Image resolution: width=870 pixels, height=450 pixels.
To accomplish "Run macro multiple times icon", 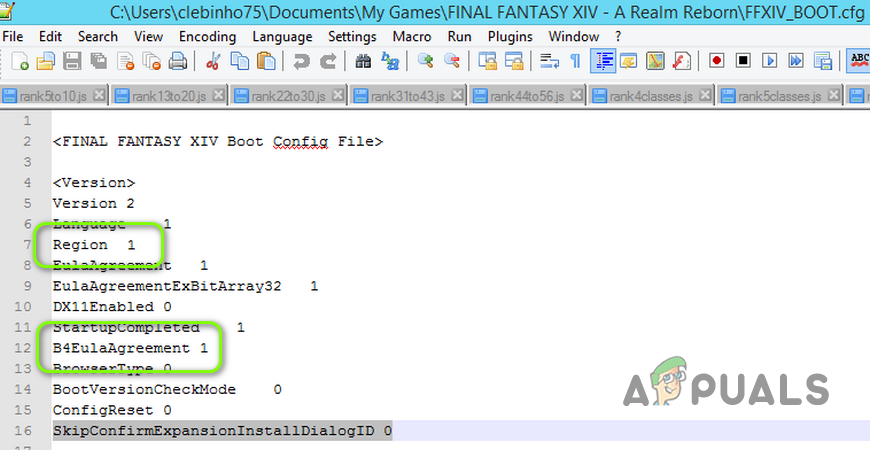I will 796,60.
